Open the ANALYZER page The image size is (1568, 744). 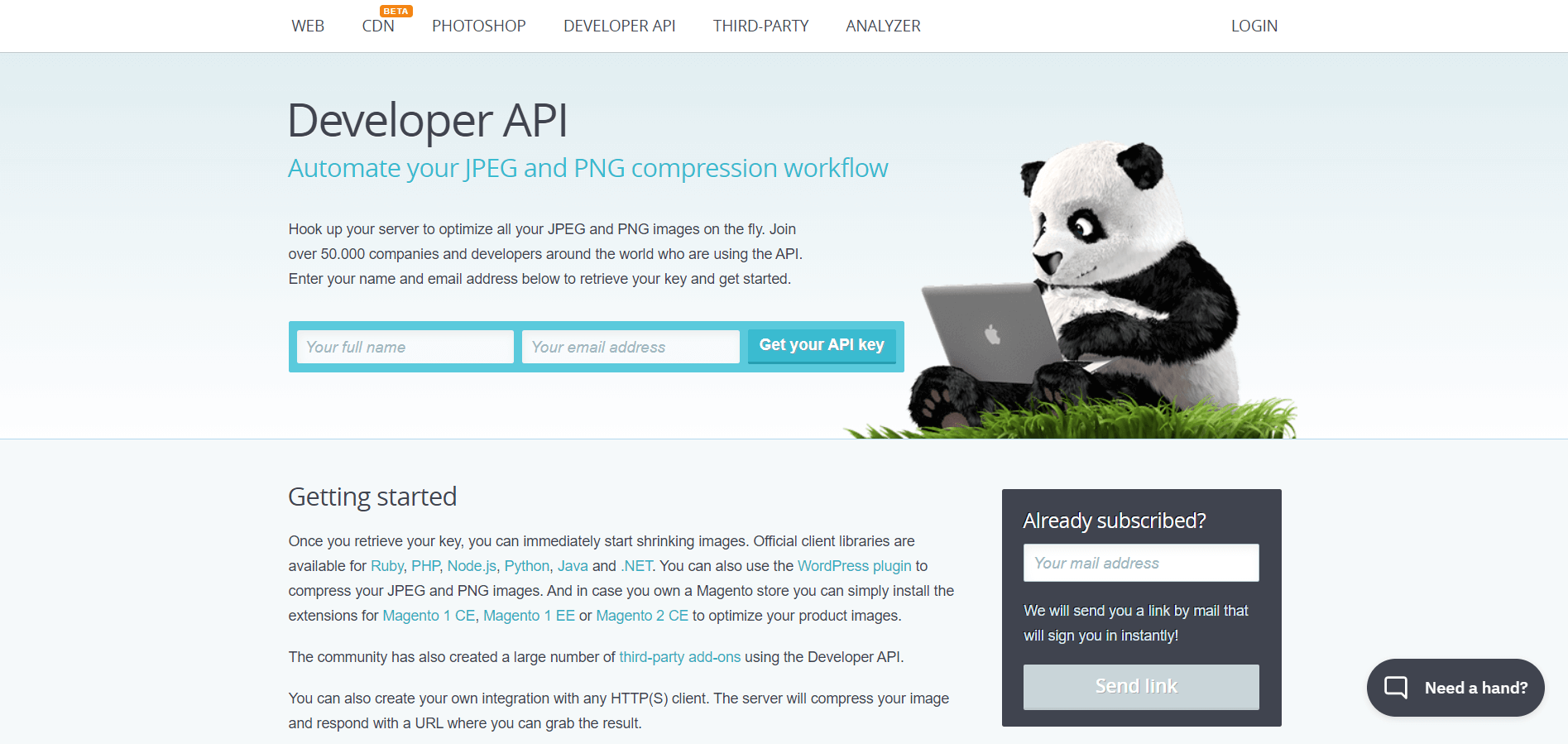click(x=883, y=26)
